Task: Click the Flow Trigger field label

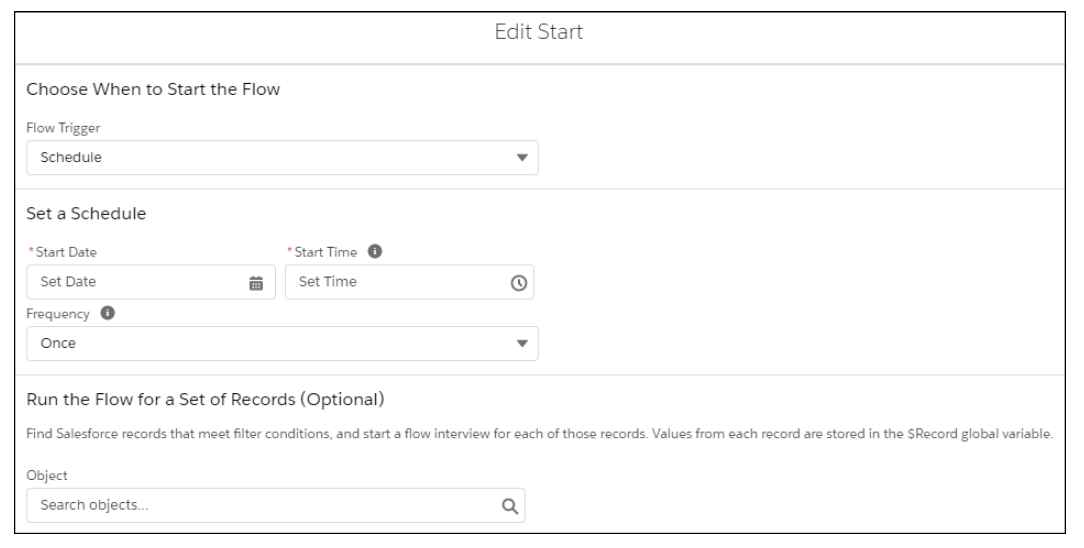Action: pos(63,128)
